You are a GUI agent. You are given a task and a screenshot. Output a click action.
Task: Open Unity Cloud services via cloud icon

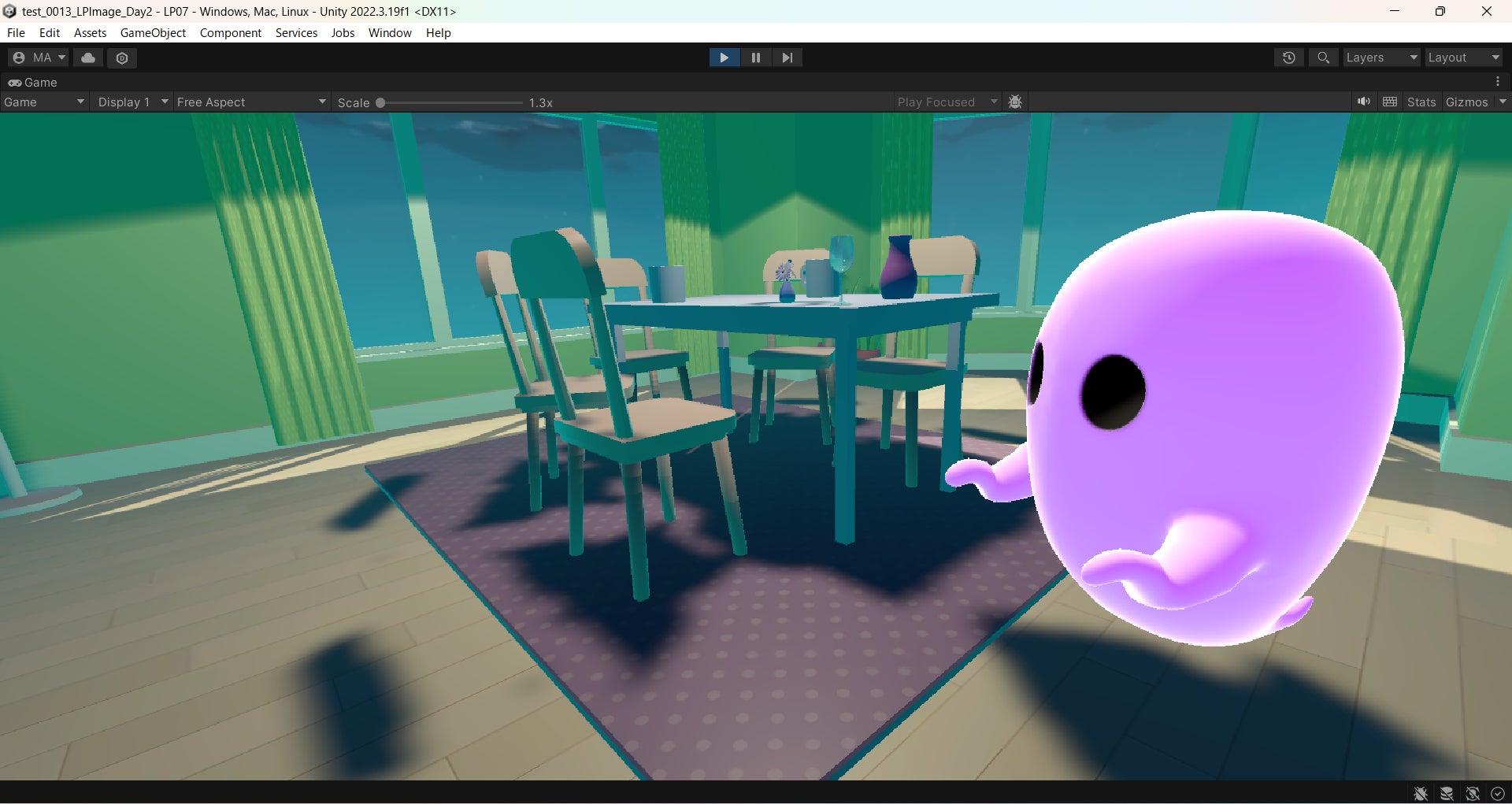(88, 57)
